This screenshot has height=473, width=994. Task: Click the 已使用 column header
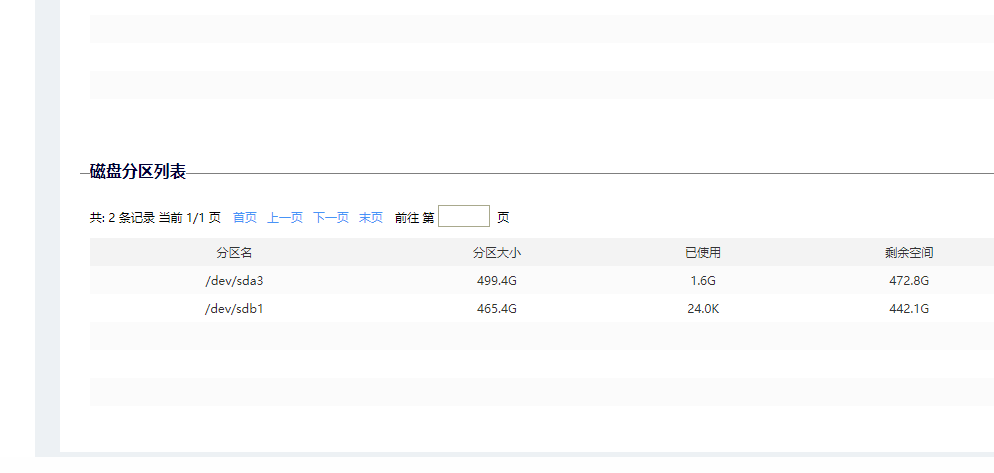[703, 252]
